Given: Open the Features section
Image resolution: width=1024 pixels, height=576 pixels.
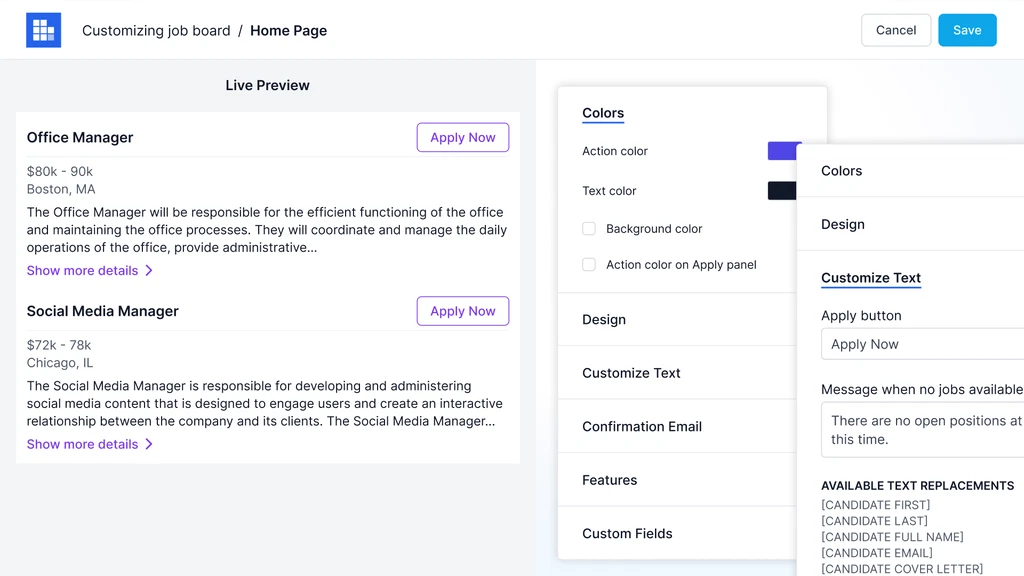Looking at the screenshot, I should (609, 480).
